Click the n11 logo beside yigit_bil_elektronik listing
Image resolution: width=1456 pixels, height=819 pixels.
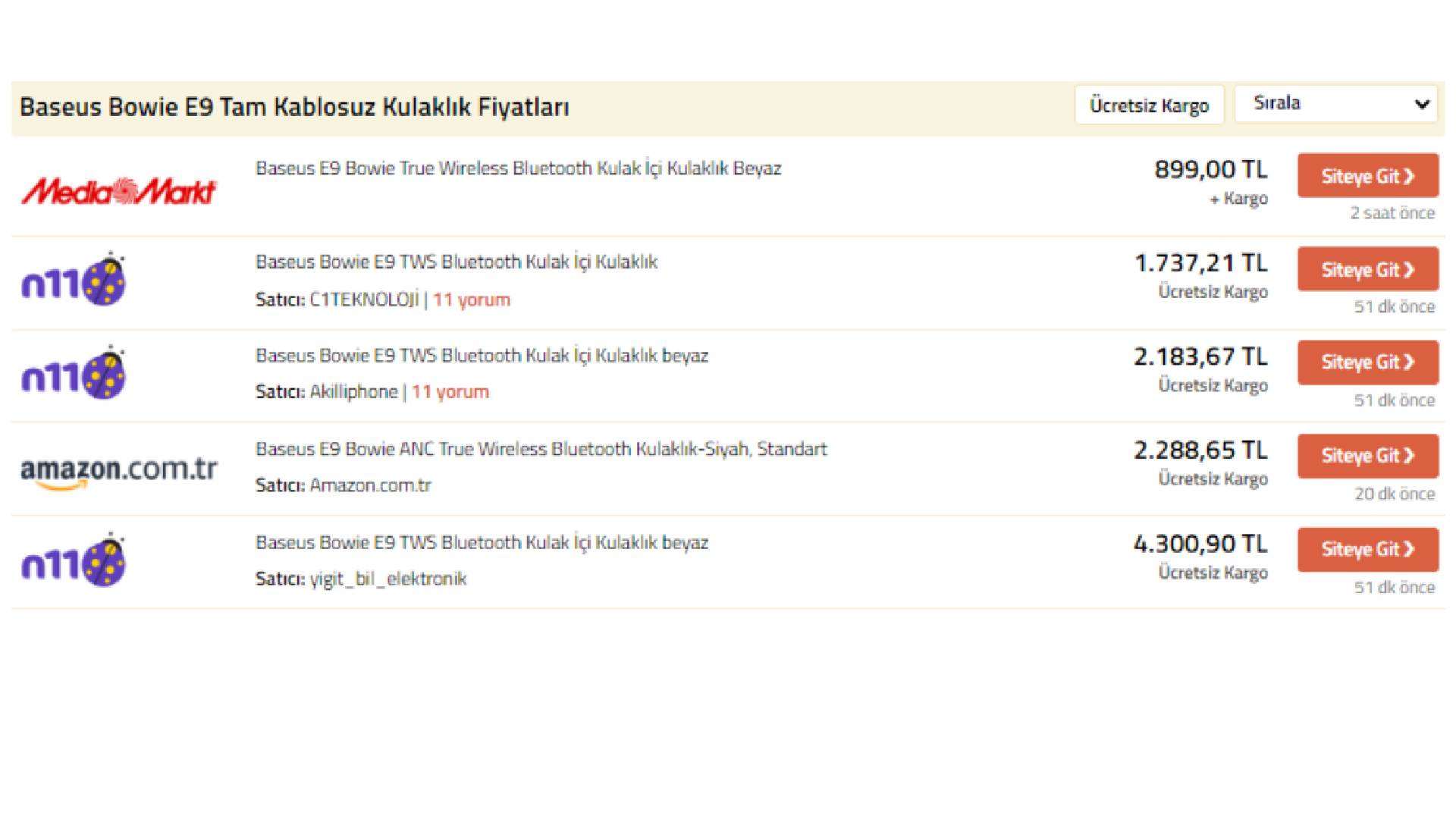pos(74,560)
